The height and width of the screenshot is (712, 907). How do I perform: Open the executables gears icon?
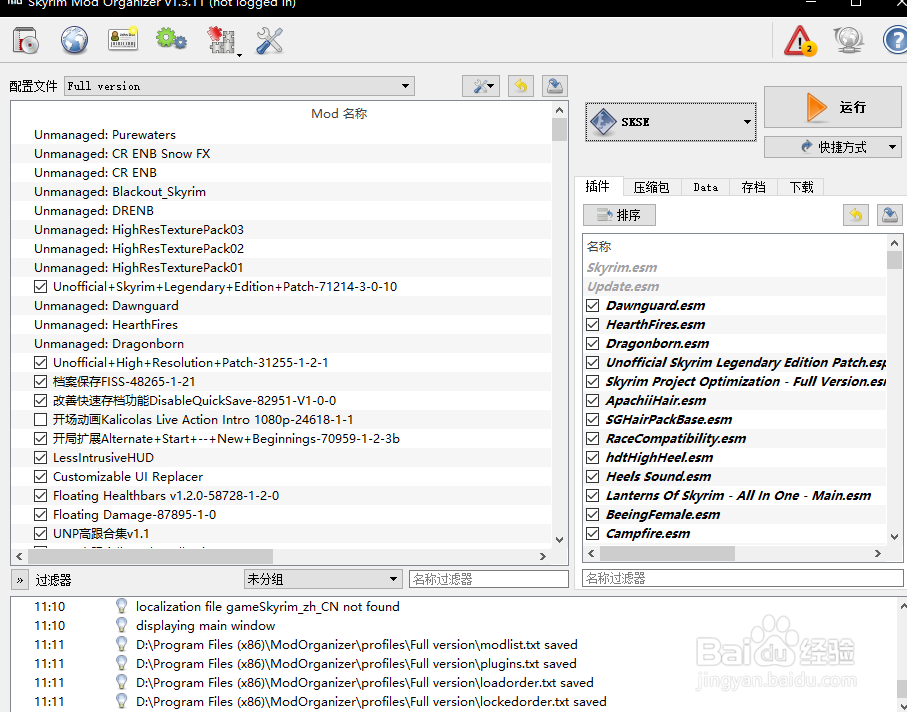coord(171,40)
